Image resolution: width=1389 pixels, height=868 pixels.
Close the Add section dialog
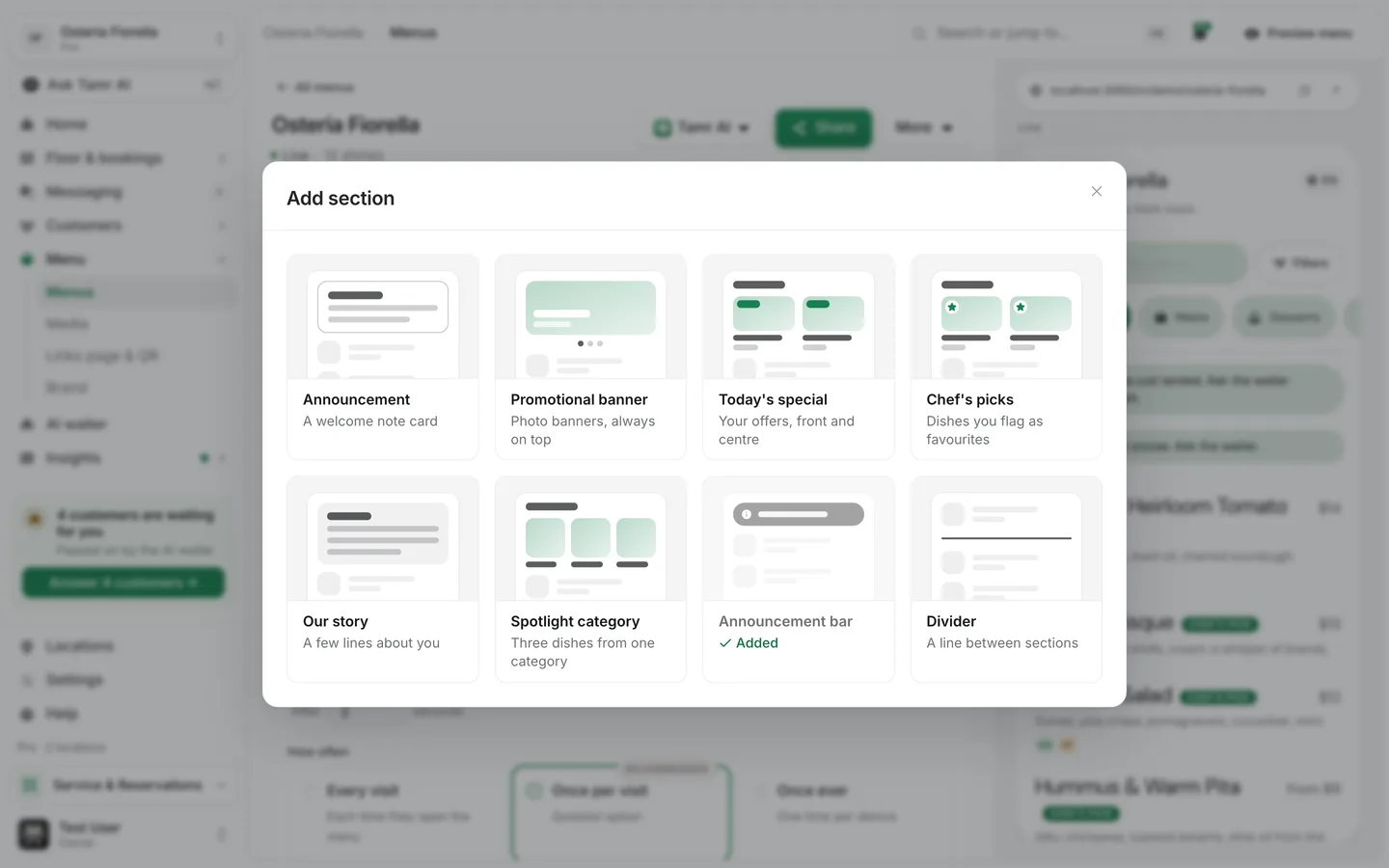point(1096,191)
